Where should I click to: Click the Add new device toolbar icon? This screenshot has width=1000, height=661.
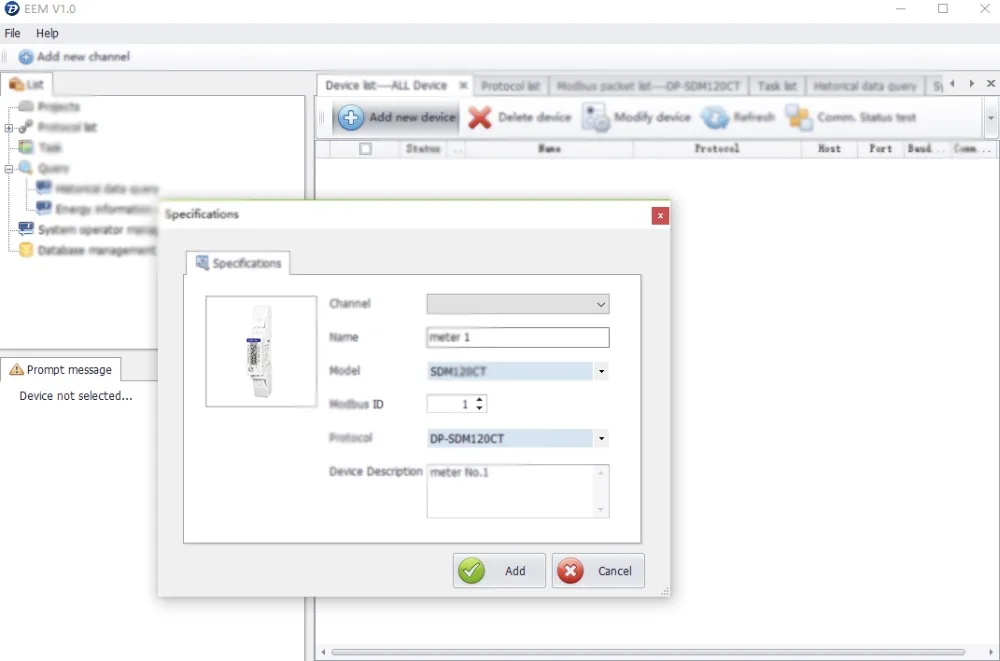tap(351, 117)
